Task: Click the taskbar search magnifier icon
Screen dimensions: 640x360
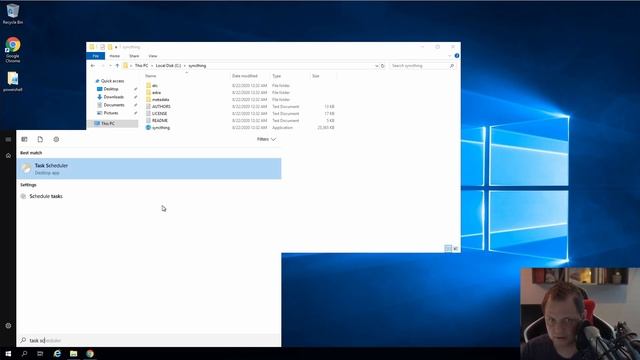Action: 24,353
